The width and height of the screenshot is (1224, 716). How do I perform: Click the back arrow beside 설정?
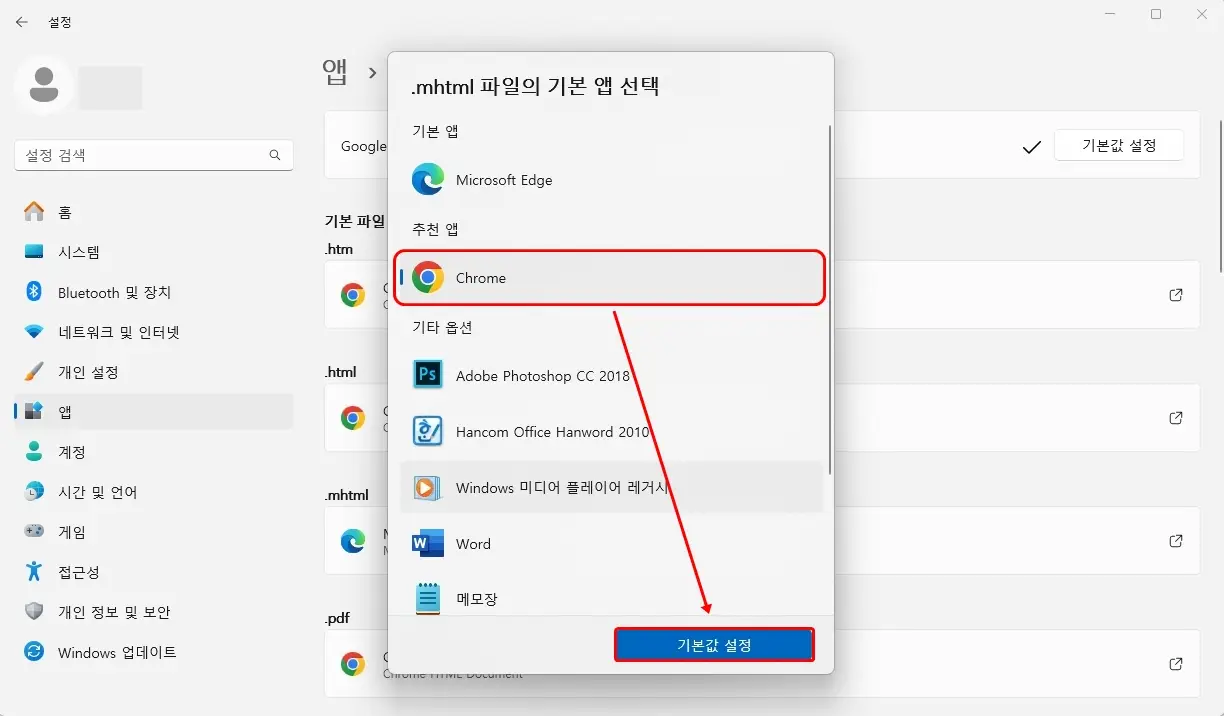[22, 21]
